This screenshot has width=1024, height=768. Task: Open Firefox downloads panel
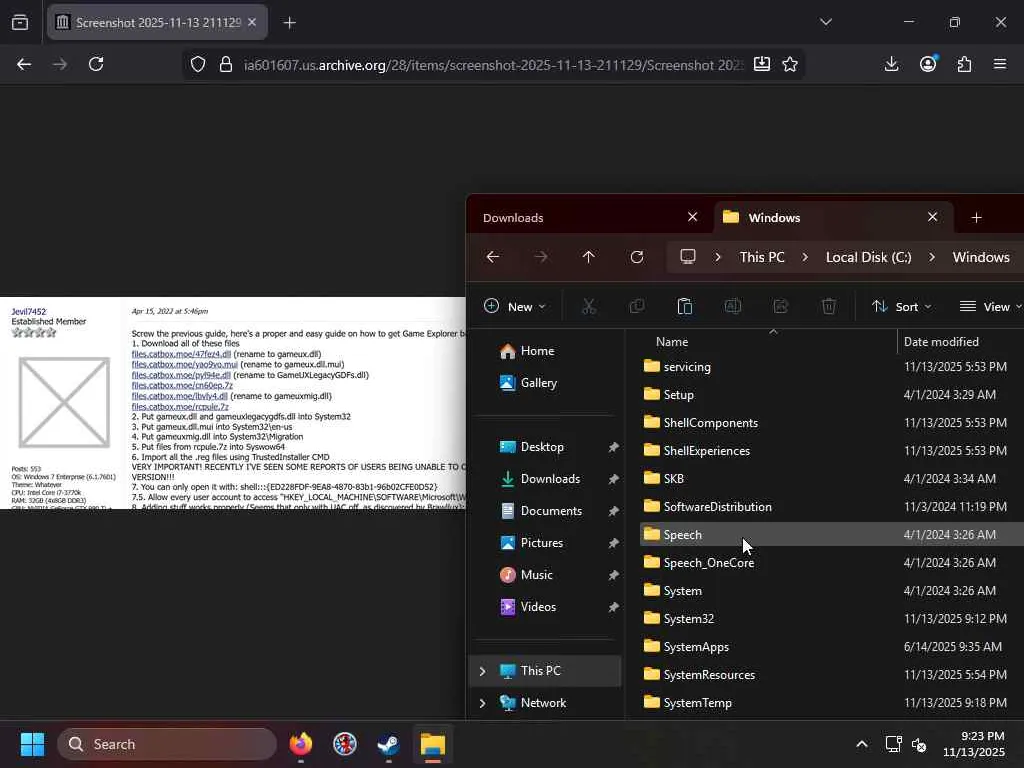pos(891,64)
